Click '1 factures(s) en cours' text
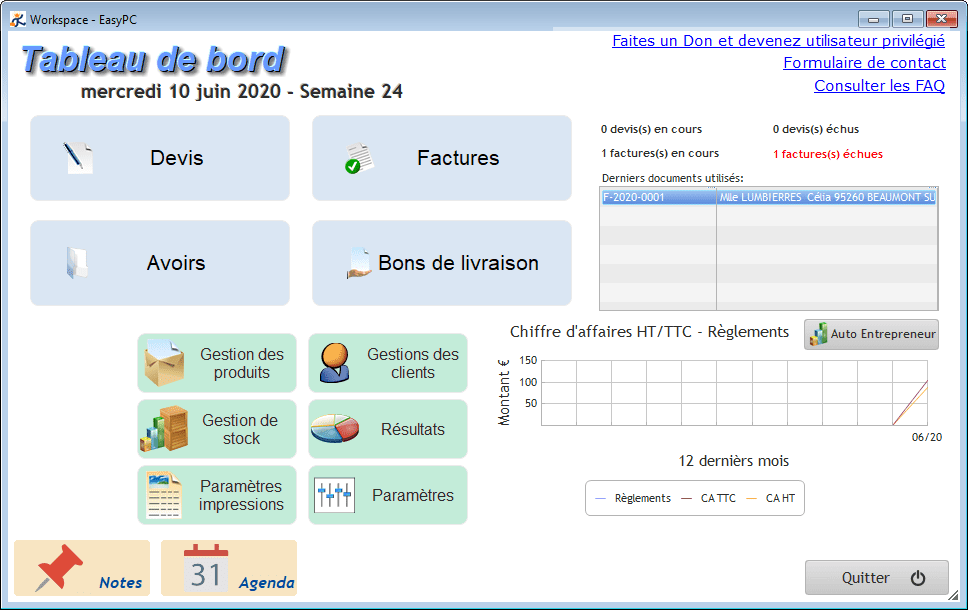 coord(660,153)
